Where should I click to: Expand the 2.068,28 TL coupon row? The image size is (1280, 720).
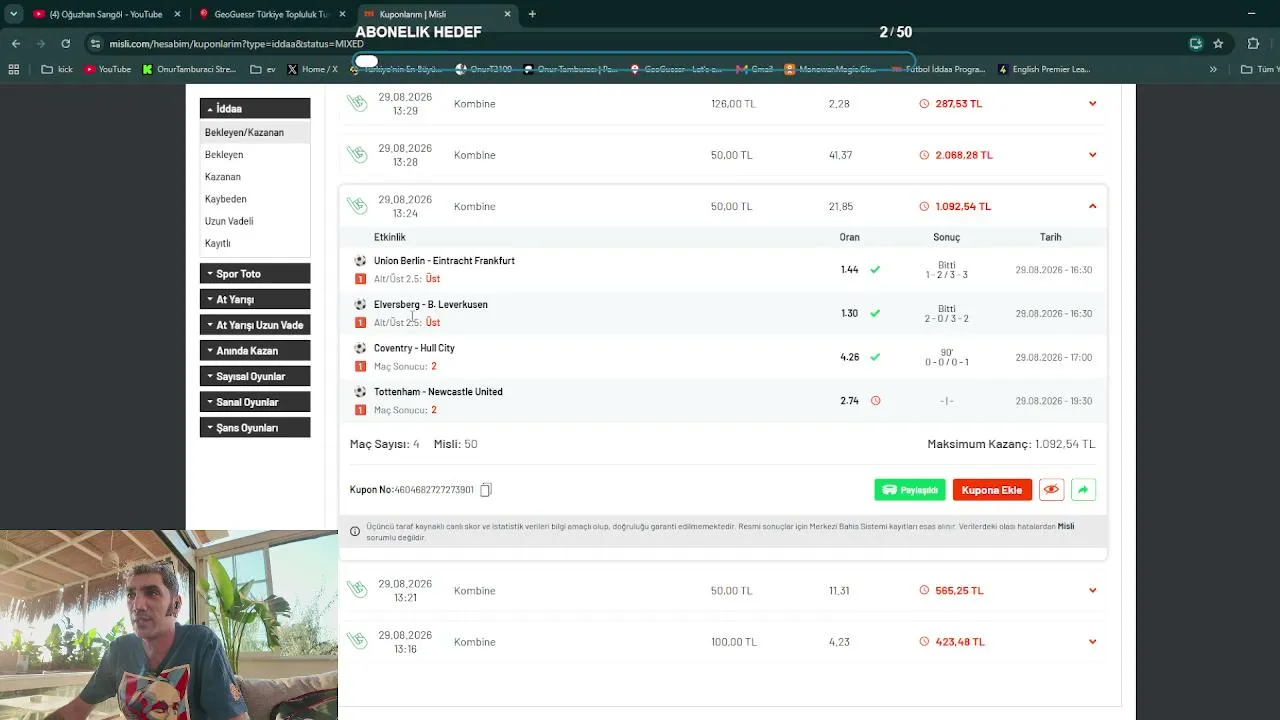coord(1092,155)
